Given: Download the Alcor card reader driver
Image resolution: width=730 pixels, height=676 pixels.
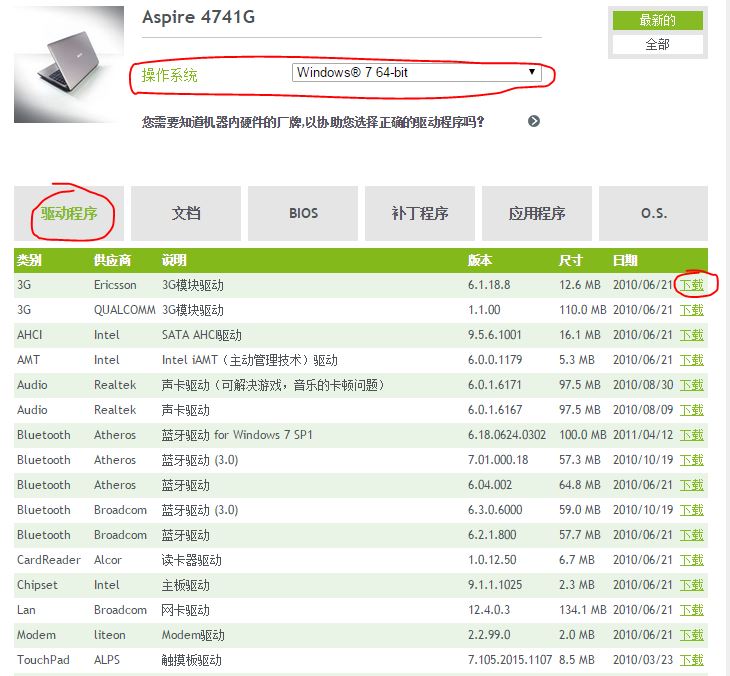Looking at the screenshot, I should click(x=692, y=560).
